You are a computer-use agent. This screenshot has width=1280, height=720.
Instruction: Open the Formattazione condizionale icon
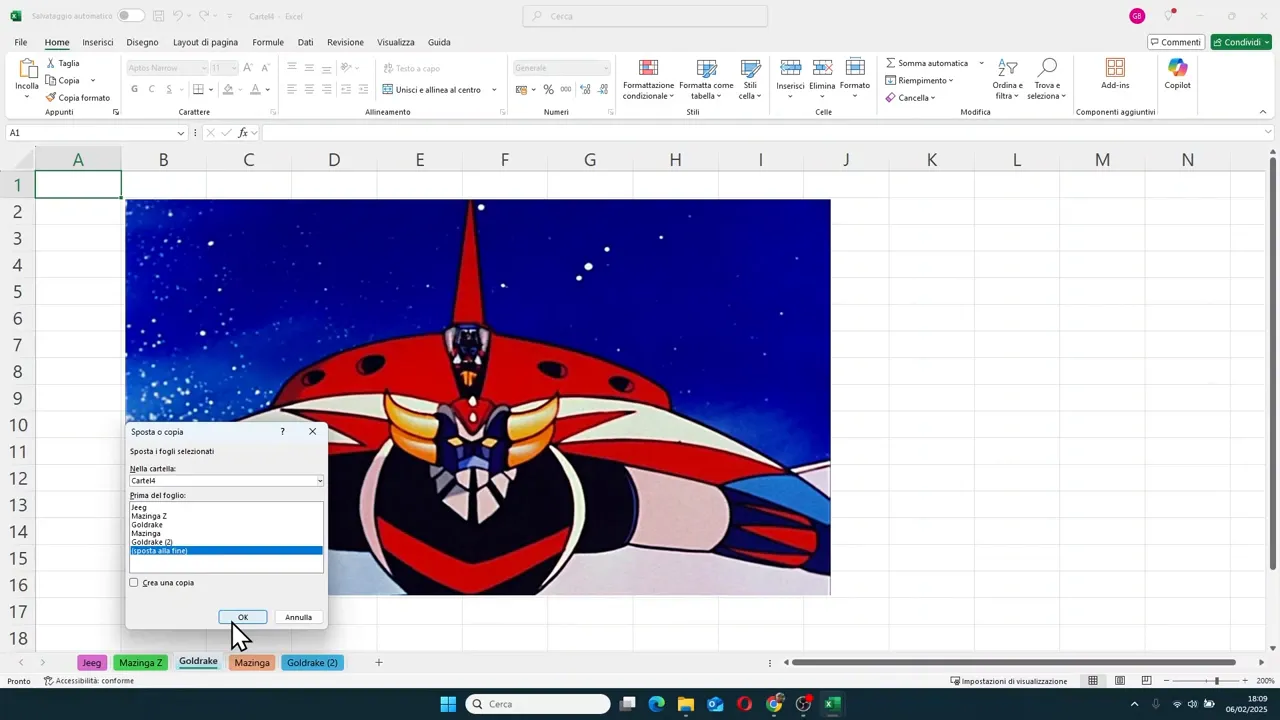(x=648, y=68)
